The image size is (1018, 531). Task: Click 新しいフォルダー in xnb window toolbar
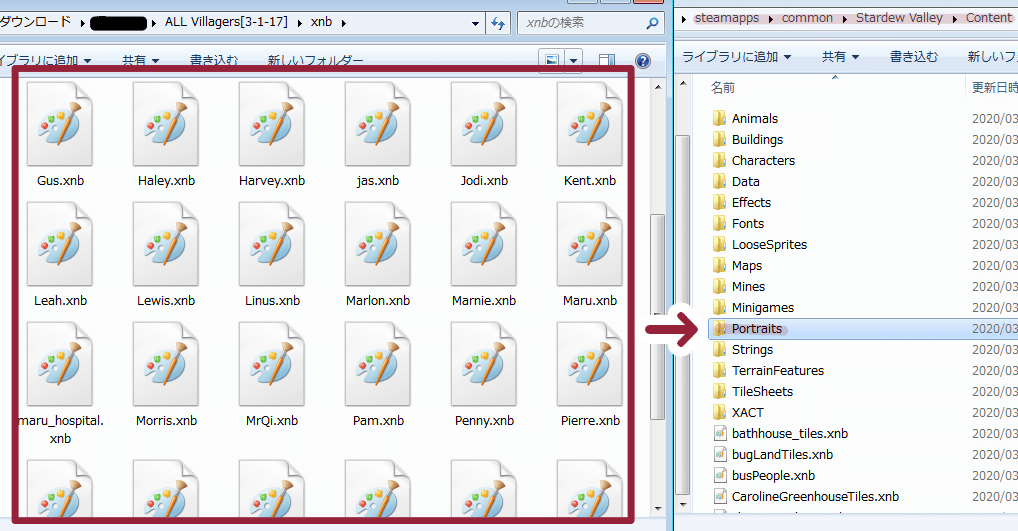316,60
